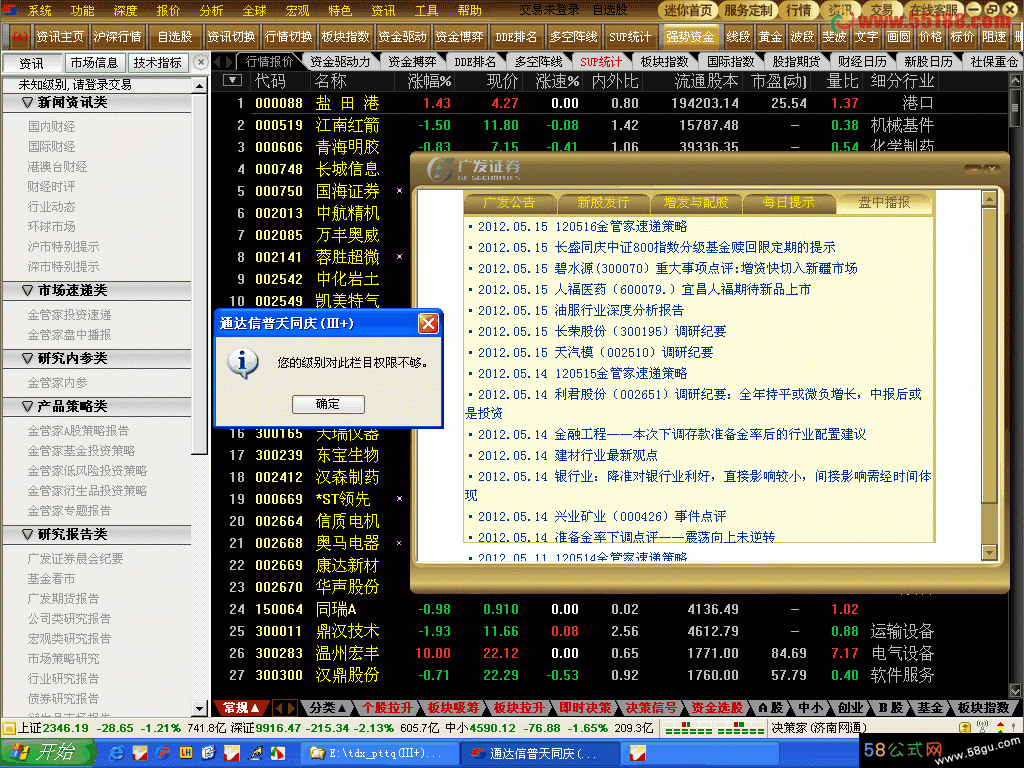The width and height of the screenshot is (1024, 768).
Task: Collapse the 研究报告类 section
Action: point(27,534)
